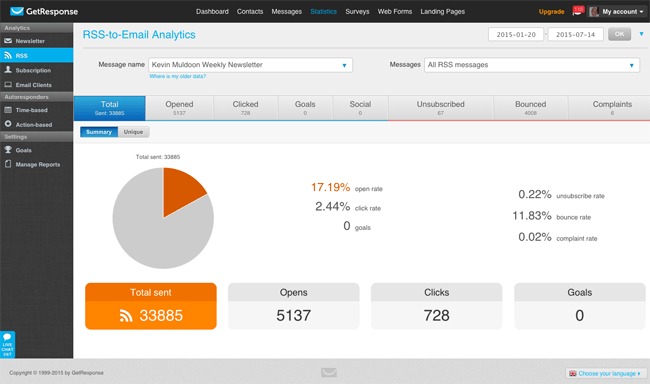Click the Goals 0 card
The height and width of the screenshot is (384, 650).
(580, 306)
